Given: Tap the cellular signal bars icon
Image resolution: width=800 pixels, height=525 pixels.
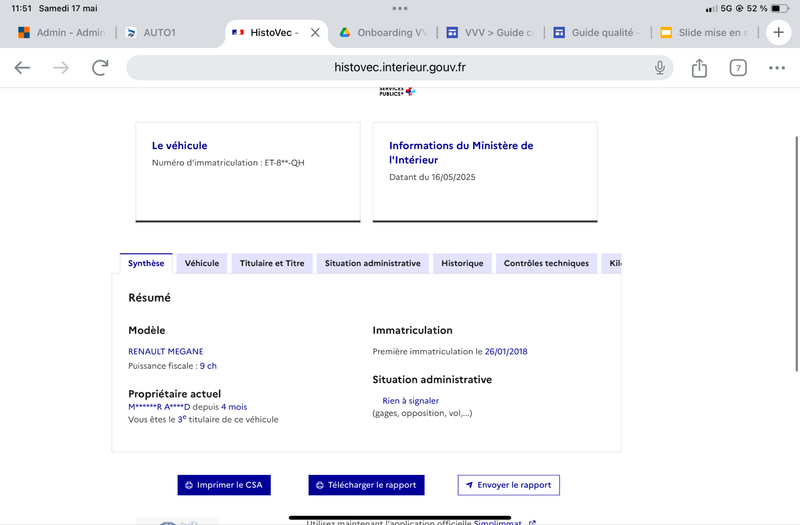Looking at the screenshot, I should click(711, 9).
